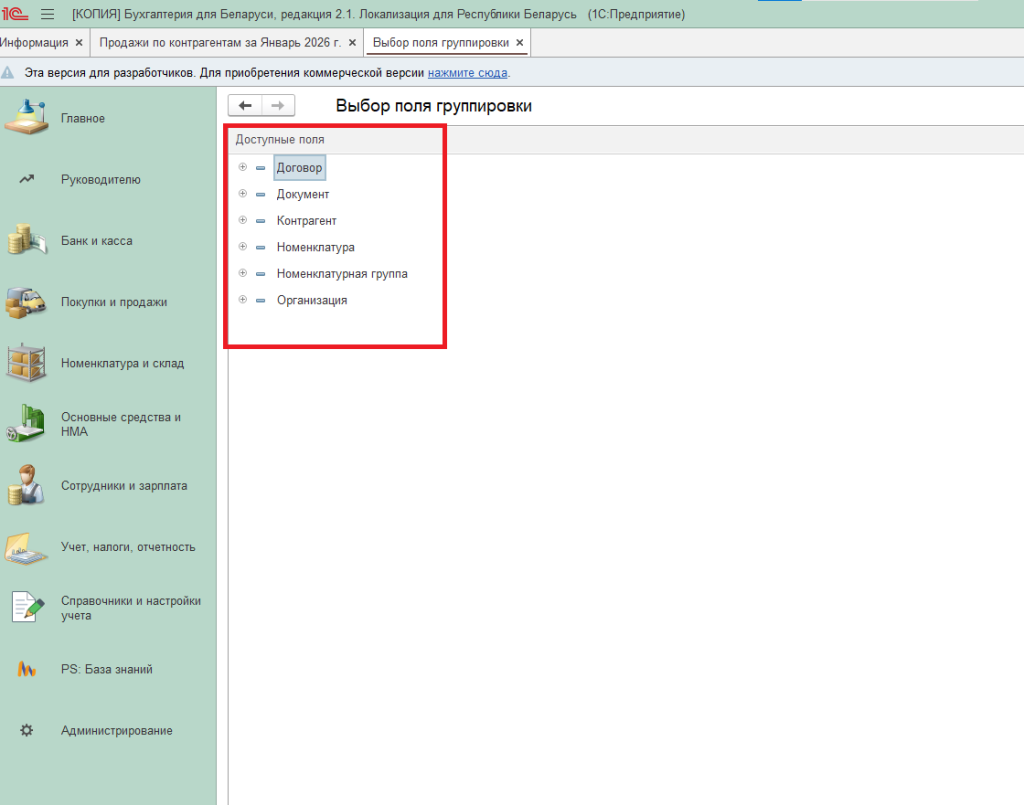Expand the Контрагент field node
The image size is (1024, 805).
tap(242, 220)
